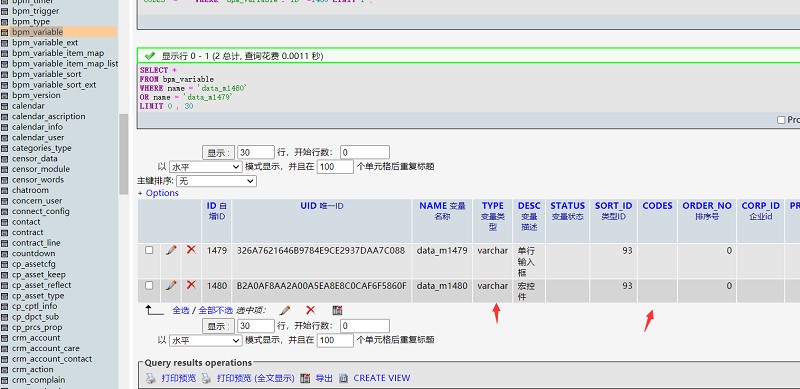Click the edit pencil icon for row 1479
The height and width of the screenshot is (389, 800).
point(171,250)
